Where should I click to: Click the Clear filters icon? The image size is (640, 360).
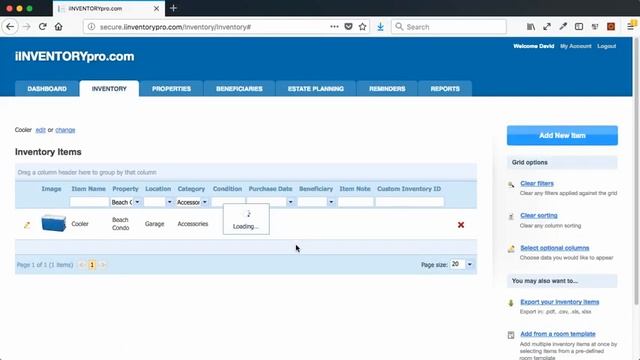511,184
